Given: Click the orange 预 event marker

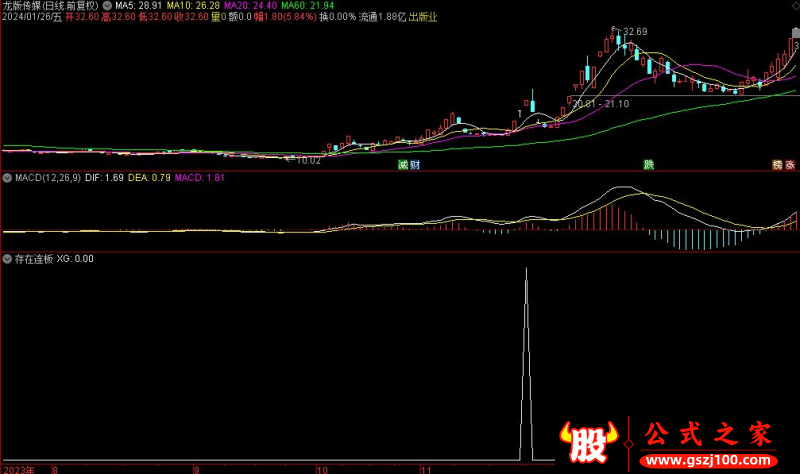Looking at the screenshot, I should (776, 164).
